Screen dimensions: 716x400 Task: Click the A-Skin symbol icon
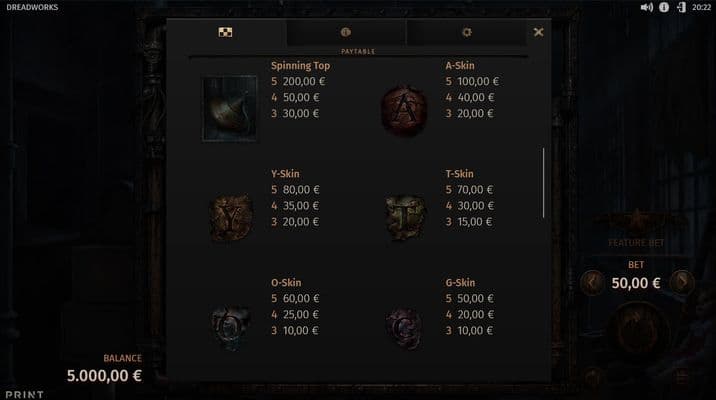(x=404, y=110)
